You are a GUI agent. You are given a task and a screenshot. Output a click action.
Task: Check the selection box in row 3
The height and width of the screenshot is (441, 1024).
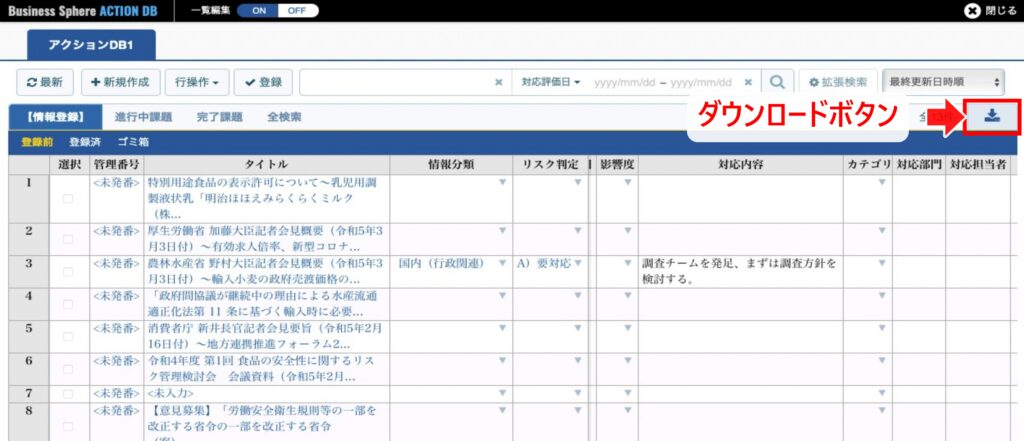[x=68, y=273]
